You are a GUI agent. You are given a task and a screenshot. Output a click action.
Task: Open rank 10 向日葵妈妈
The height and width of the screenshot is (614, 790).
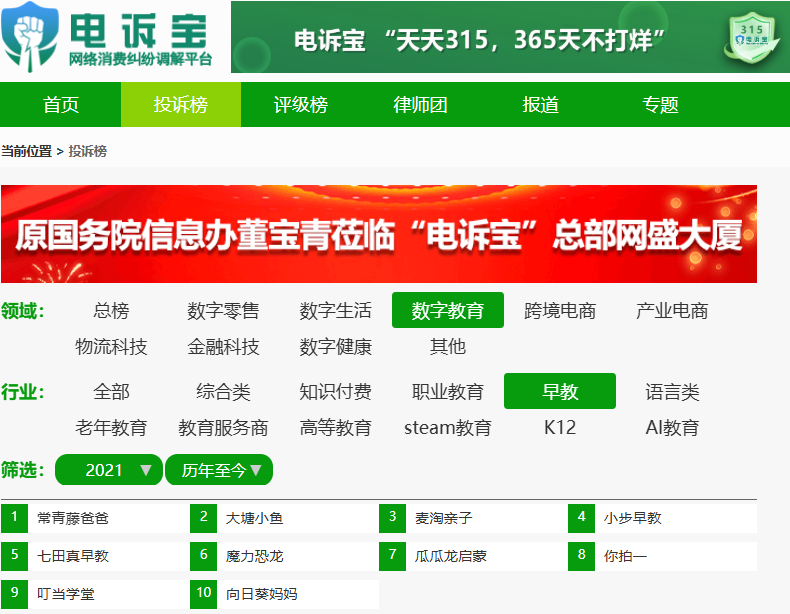[x=284, y=594]
